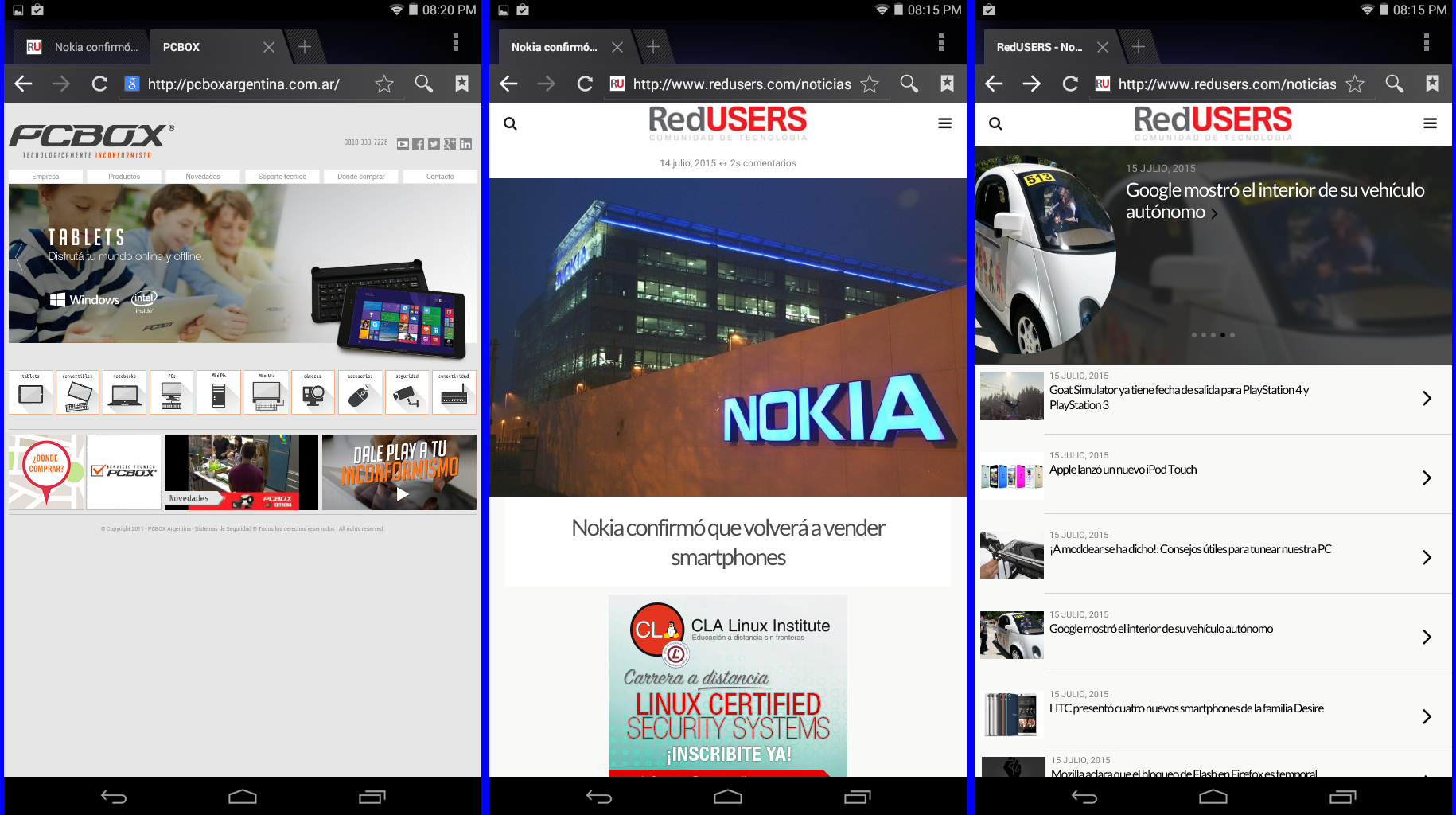1456x815 pixels.
Task: Expand Google vehículo autónomo list item chevron
Action: tap(1427, 637)
